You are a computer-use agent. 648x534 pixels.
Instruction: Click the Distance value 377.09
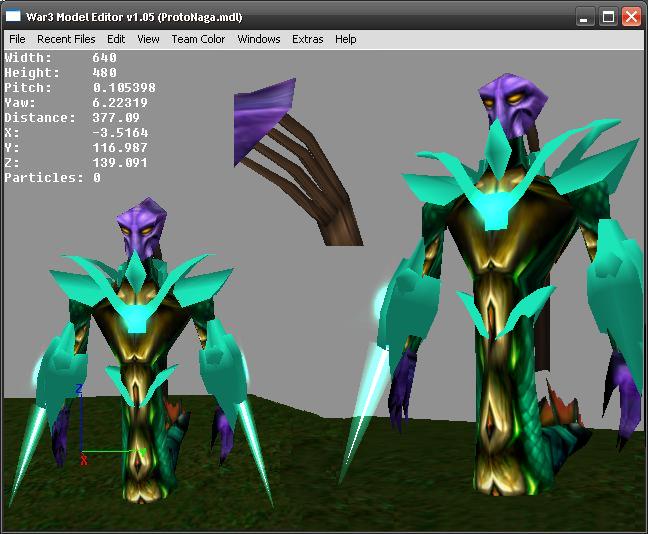[116, 118]
